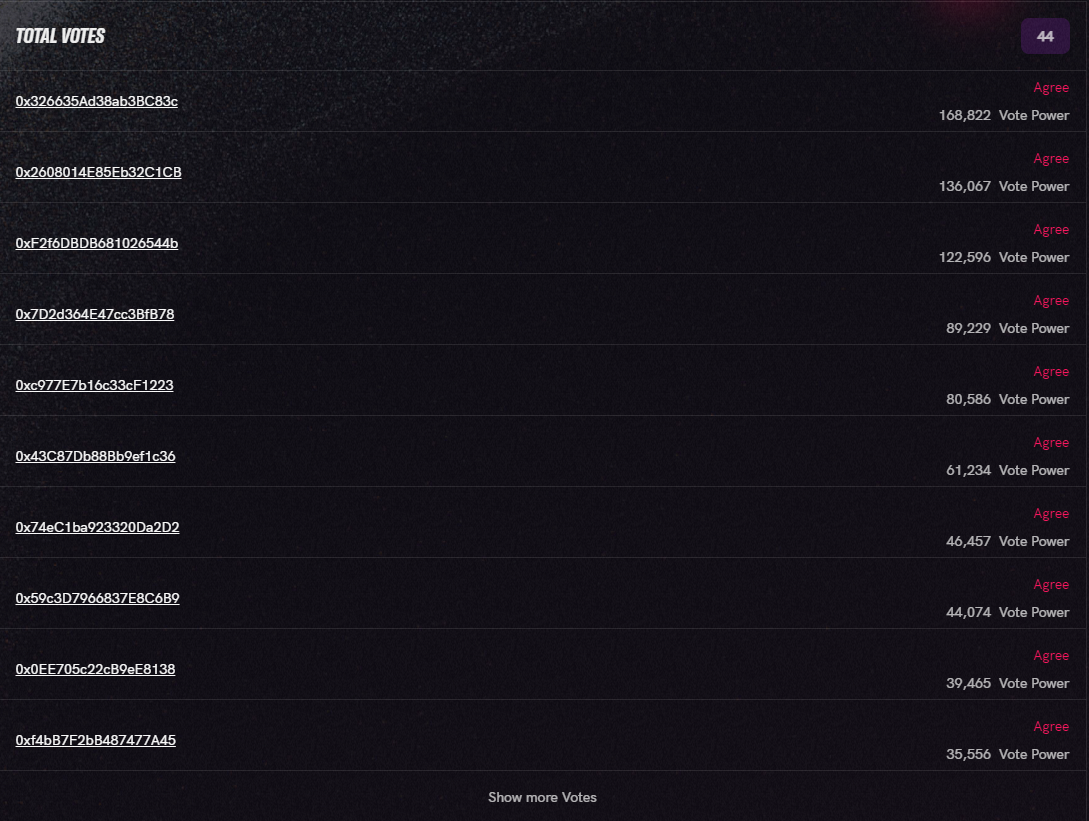Click Agree label above 122,596 Vote Power
The height and width of the screenshot is (821, 1089).
[x=1051, y=230]
